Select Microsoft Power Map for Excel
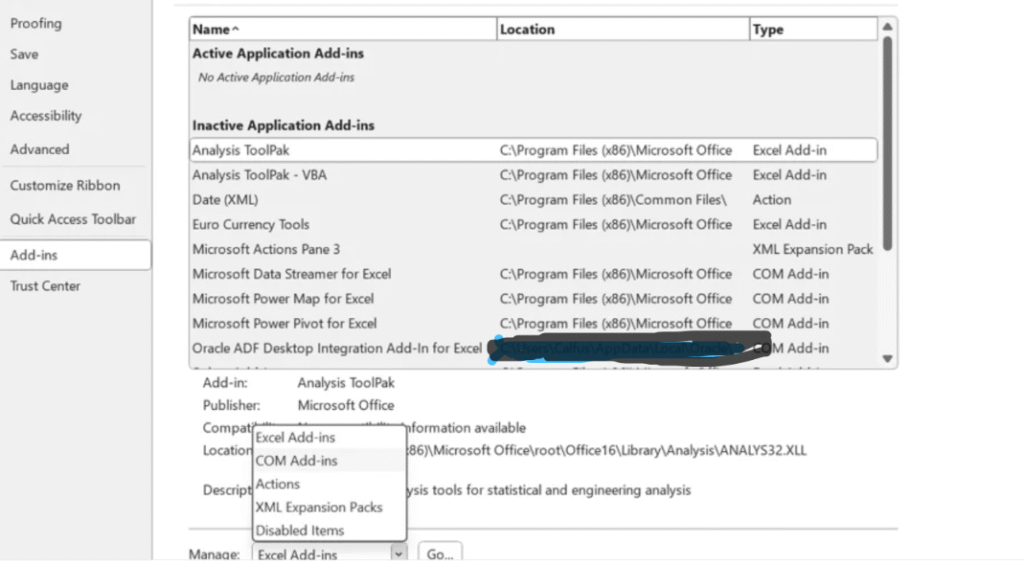1024x564 pixels. coord(534,299)
